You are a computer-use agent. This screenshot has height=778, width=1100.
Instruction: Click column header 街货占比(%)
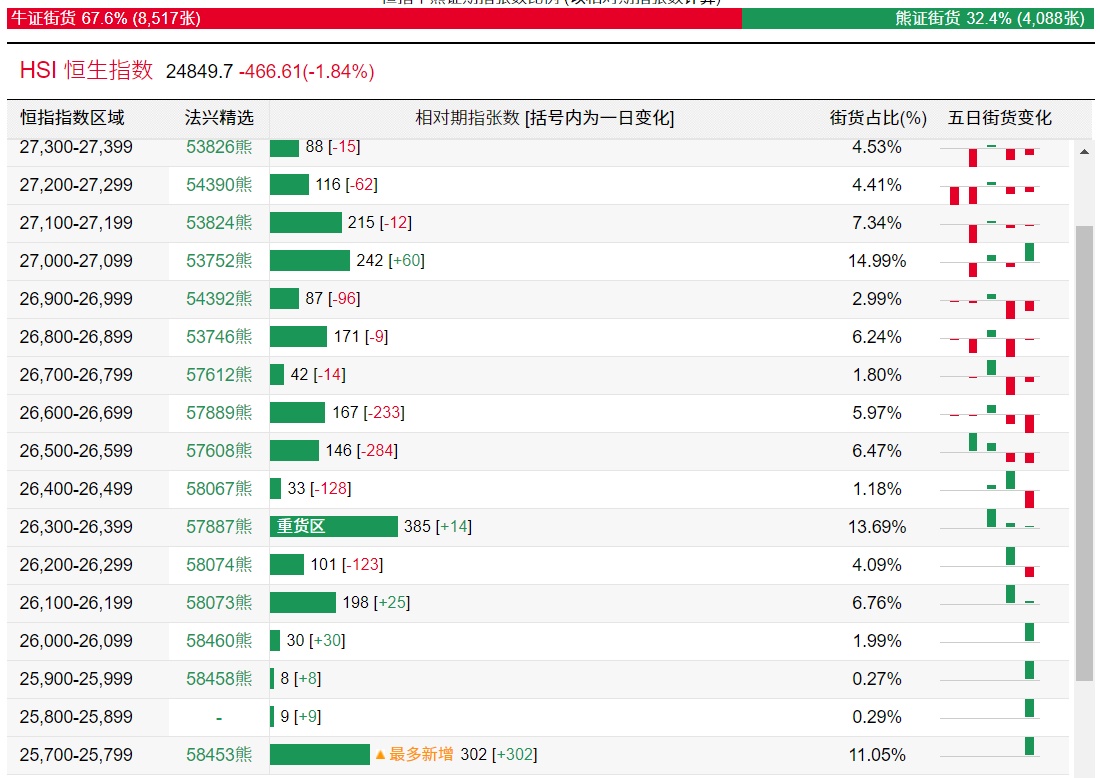(878, 118)
